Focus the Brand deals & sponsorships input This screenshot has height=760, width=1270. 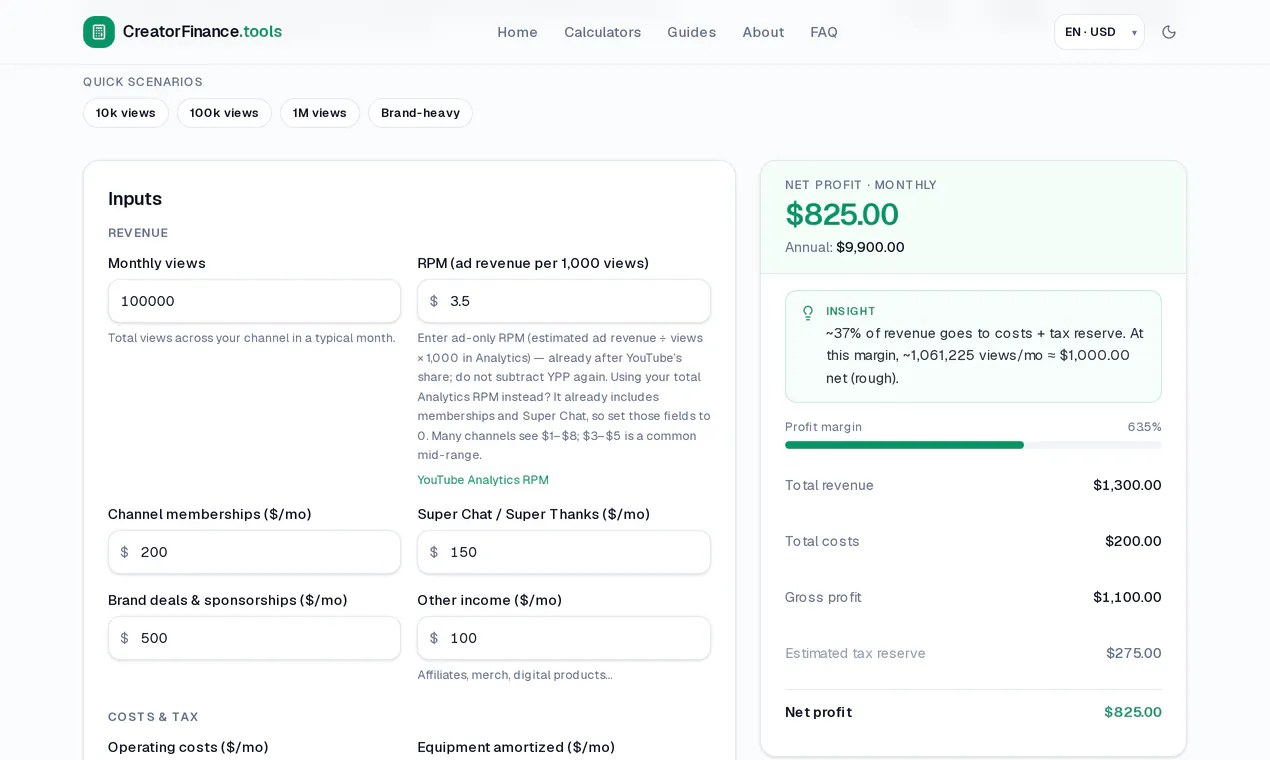tap(254, 638)
